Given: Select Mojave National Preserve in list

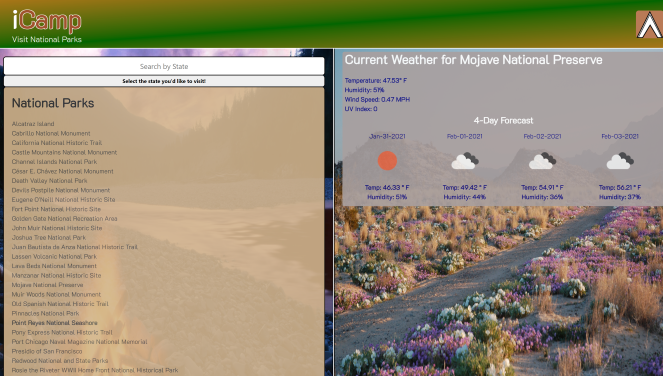Looking at the screenshot, I should (x=47, y=285).
